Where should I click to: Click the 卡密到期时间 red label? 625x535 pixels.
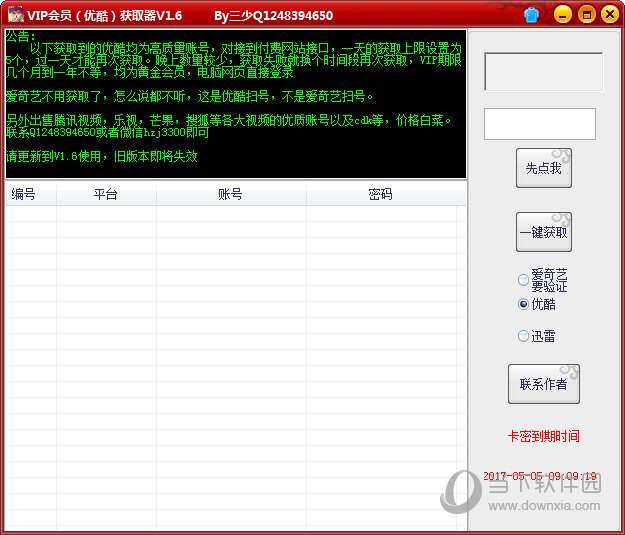coord(544,436)
